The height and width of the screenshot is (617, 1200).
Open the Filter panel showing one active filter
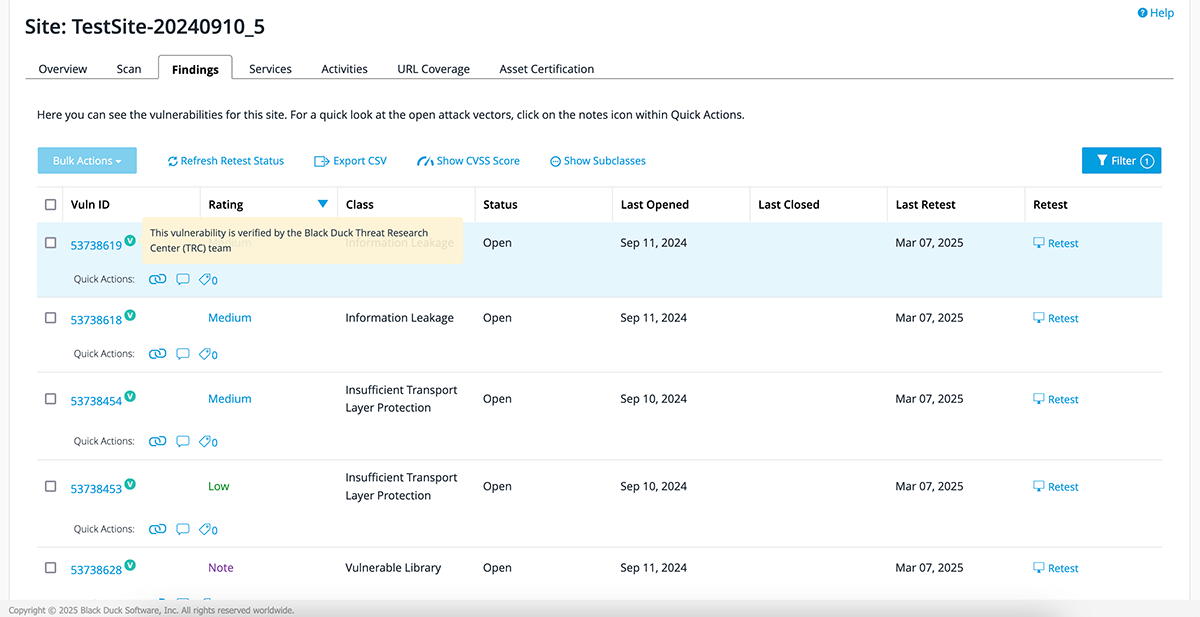click(1121, 160)
